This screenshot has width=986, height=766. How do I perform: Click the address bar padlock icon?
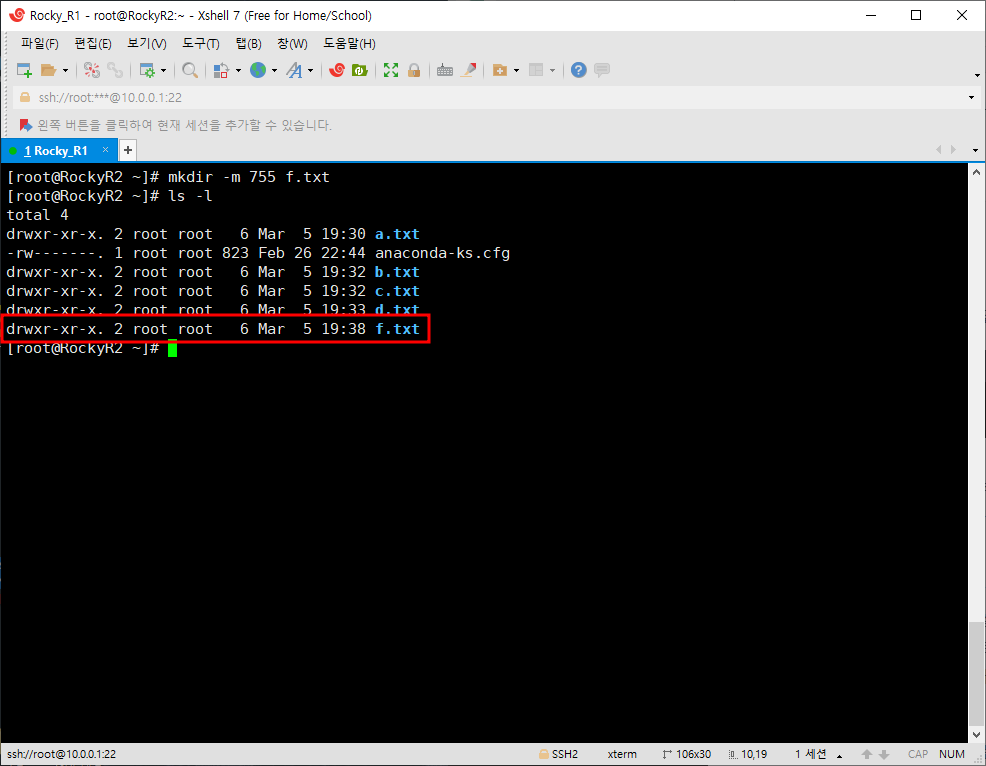click(25, 97)
